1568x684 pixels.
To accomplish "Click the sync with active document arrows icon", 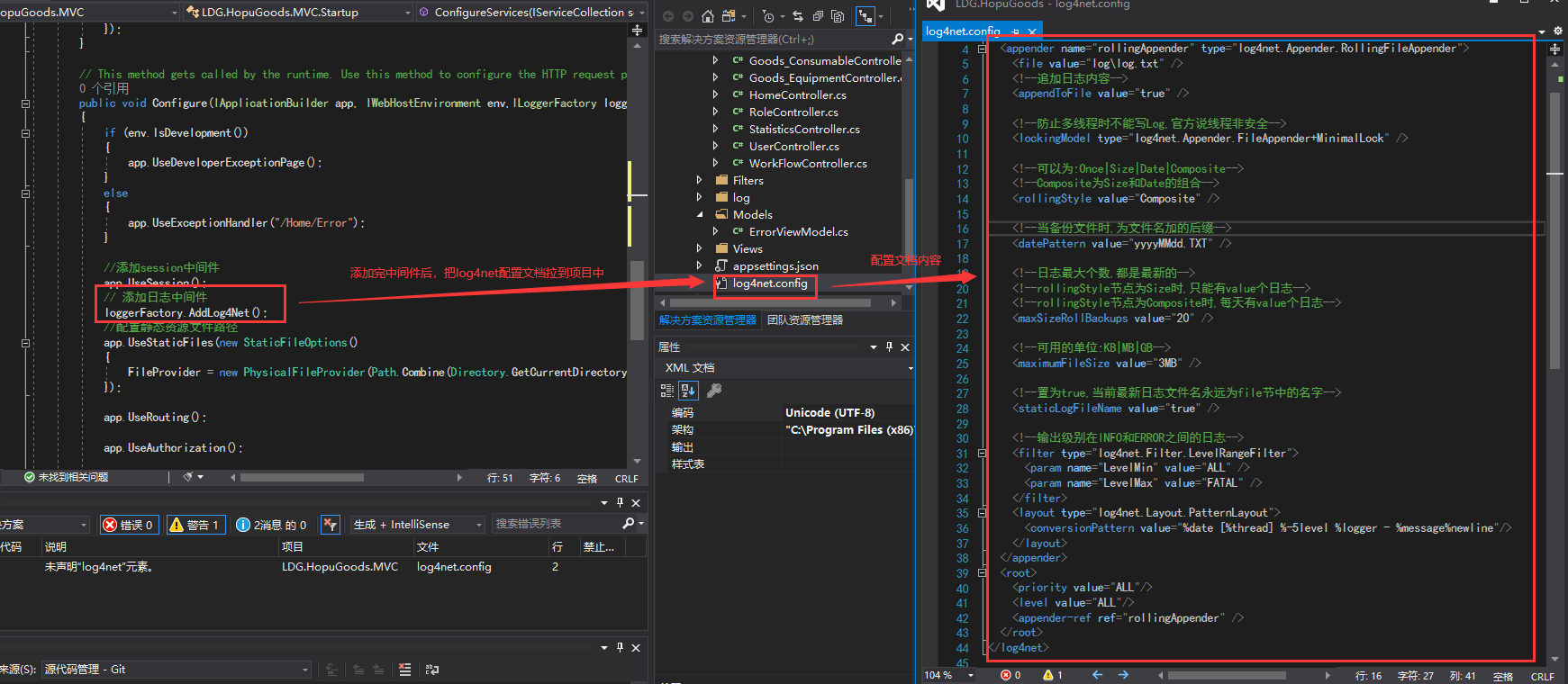I will pos(798,16).
